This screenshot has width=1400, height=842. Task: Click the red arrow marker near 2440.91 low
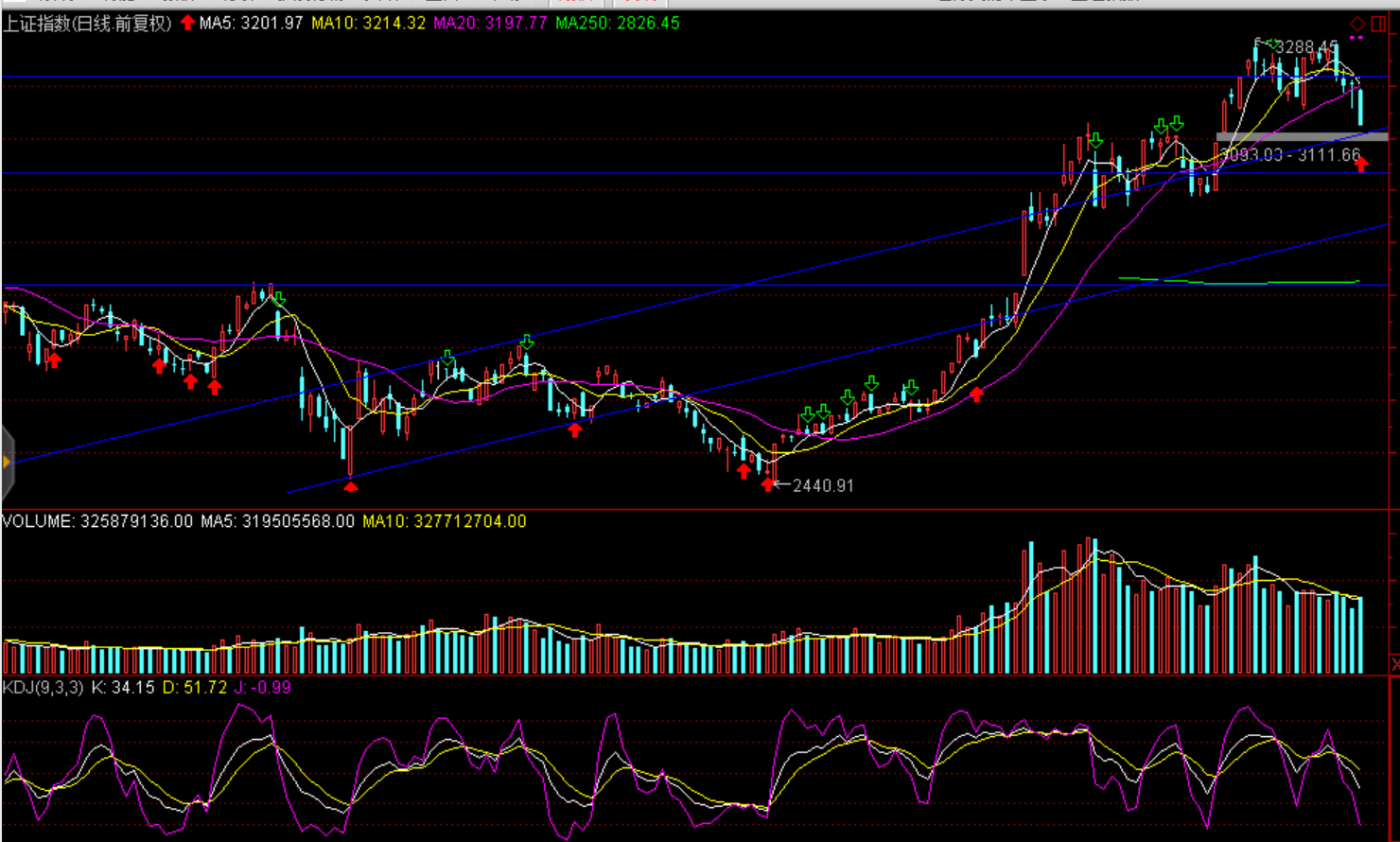tap(767, 484)
